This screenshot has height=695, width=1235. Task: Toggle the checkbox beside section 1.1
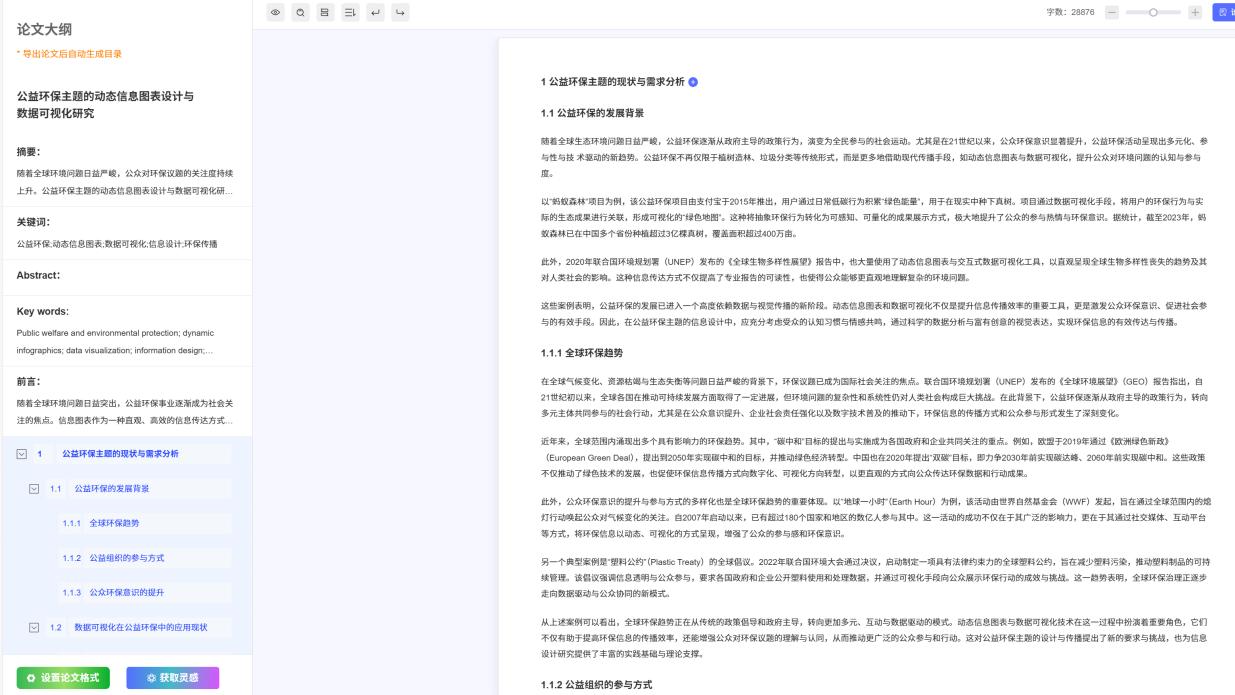coord(34,489)
